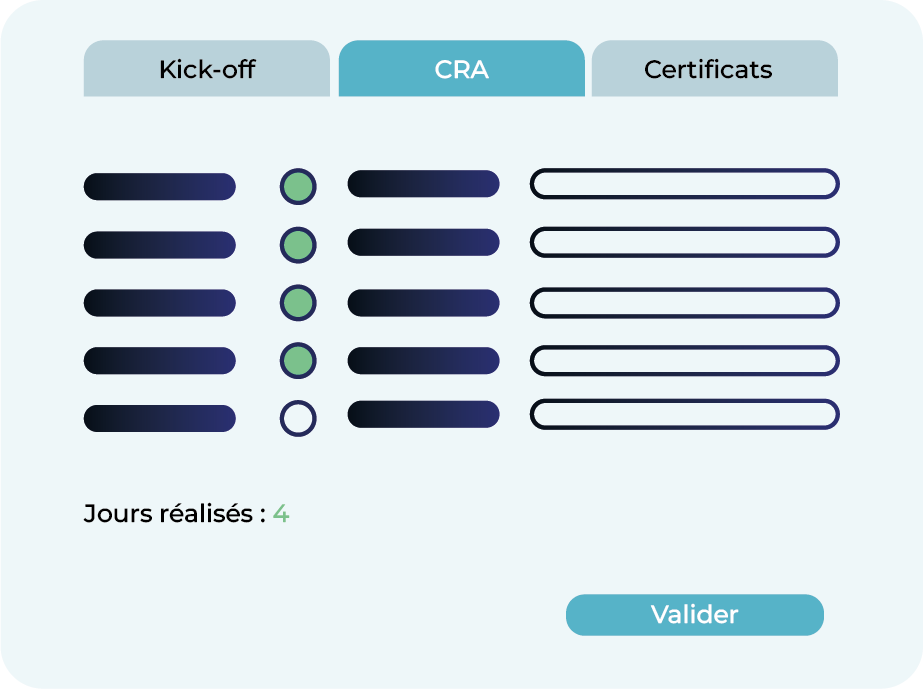Toggle the third row green circle
The height and width of the screenshot is (689, 923).
(x=298, y=302)
